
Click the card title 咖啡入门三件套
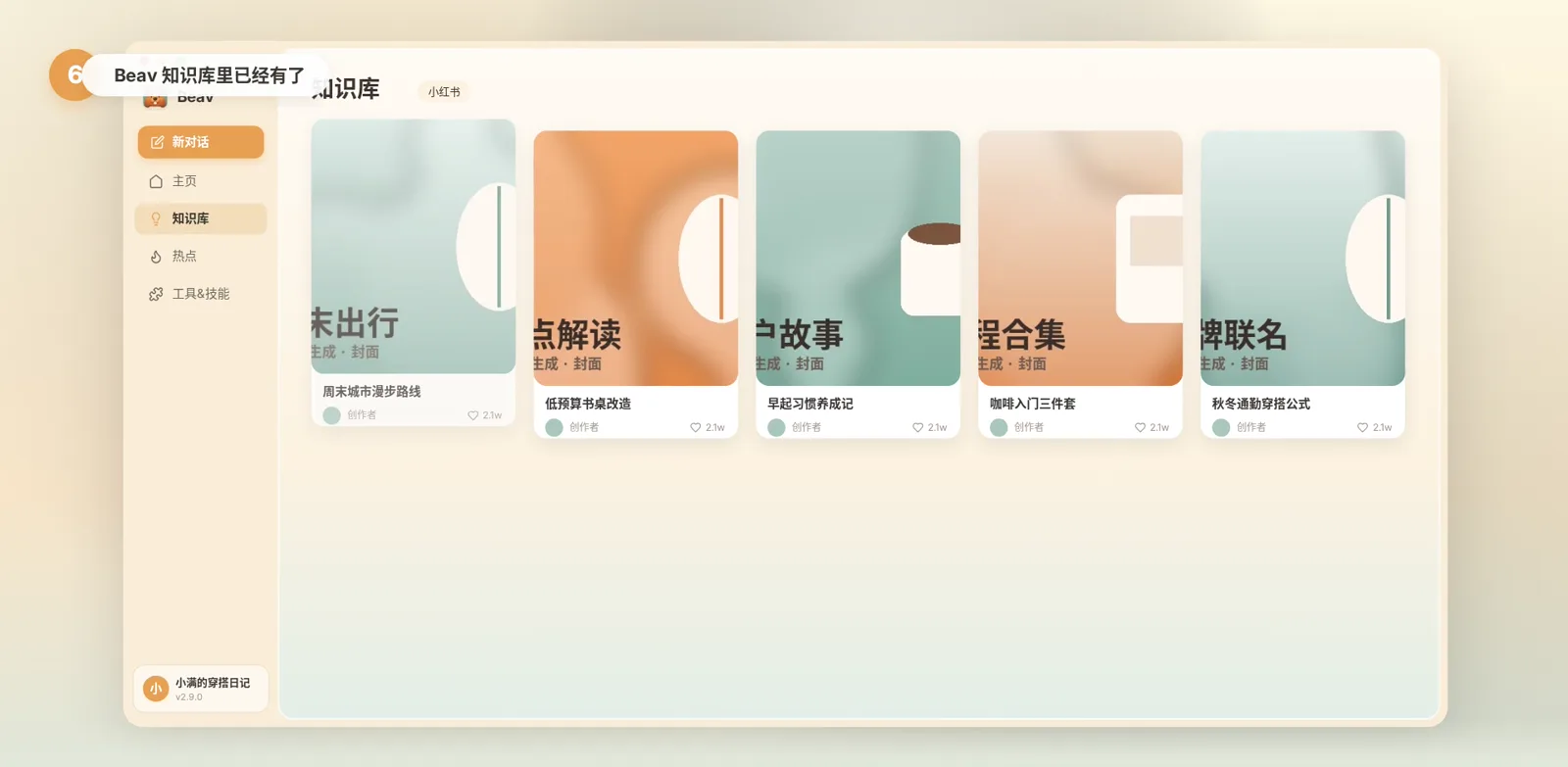(x=1033, y=404)
